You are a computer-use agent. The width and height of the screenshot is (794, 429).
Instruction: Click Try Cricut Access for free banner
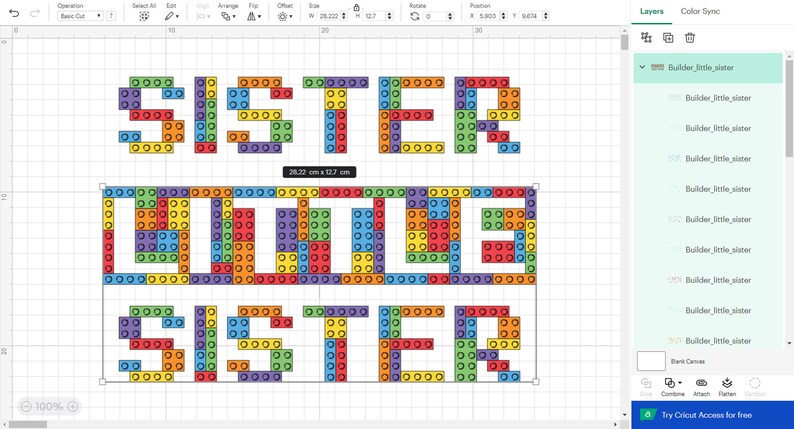point(712,415)
